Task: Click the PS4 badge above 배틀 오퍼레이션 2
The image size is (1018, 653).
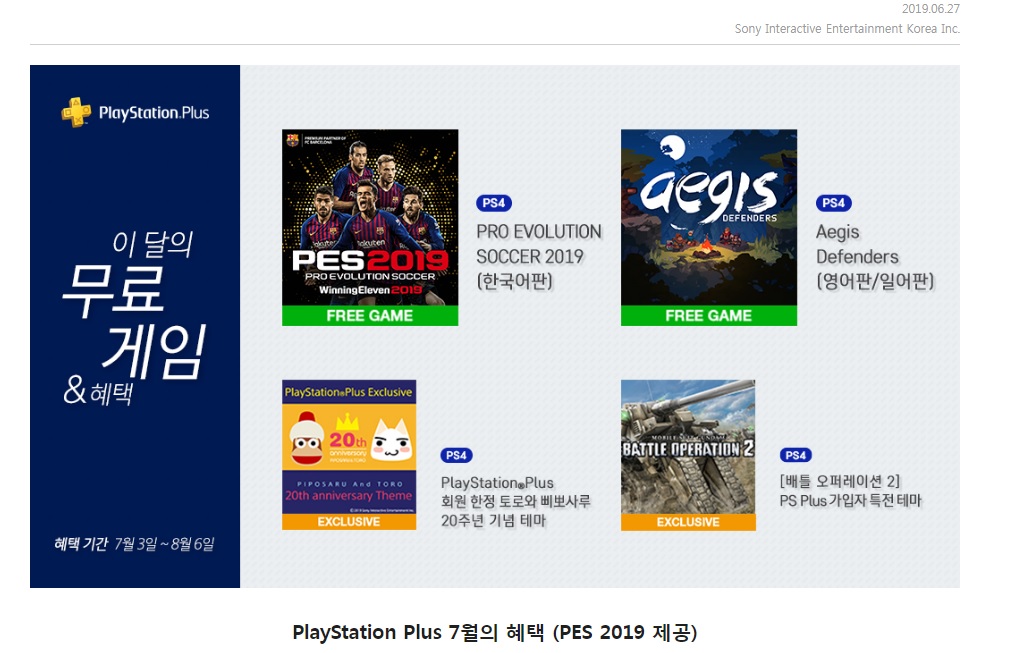Action: point(796,455)
